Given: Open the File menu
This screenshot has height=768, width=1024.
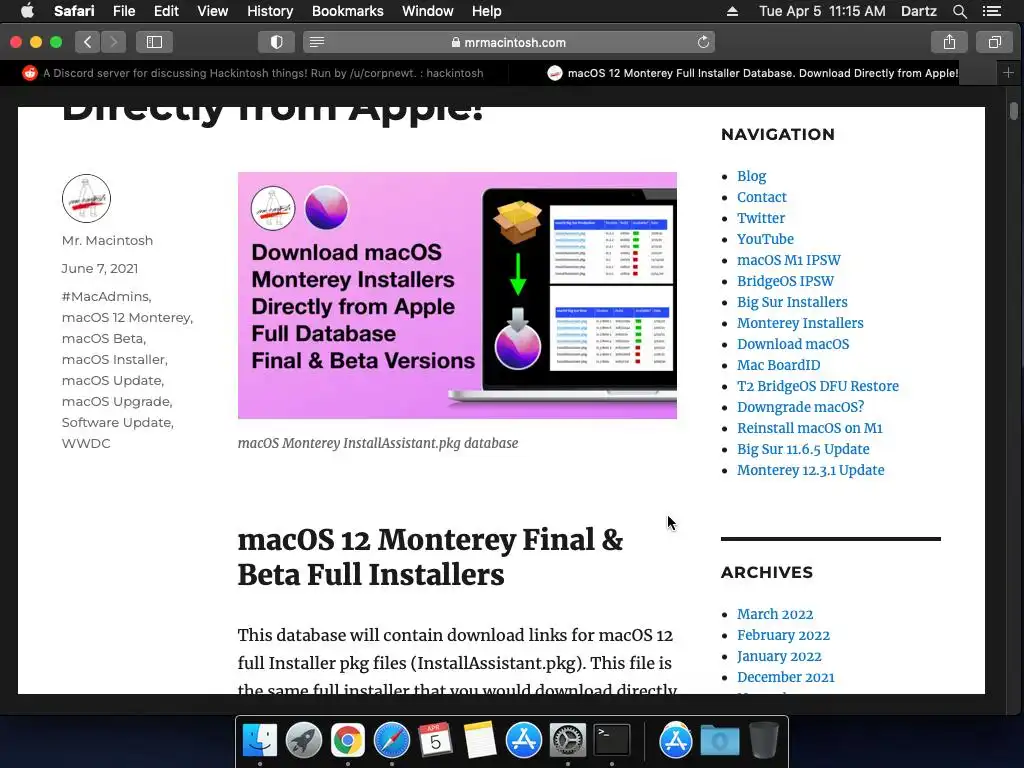Looking at the screenshot, I should pos(124,11).
